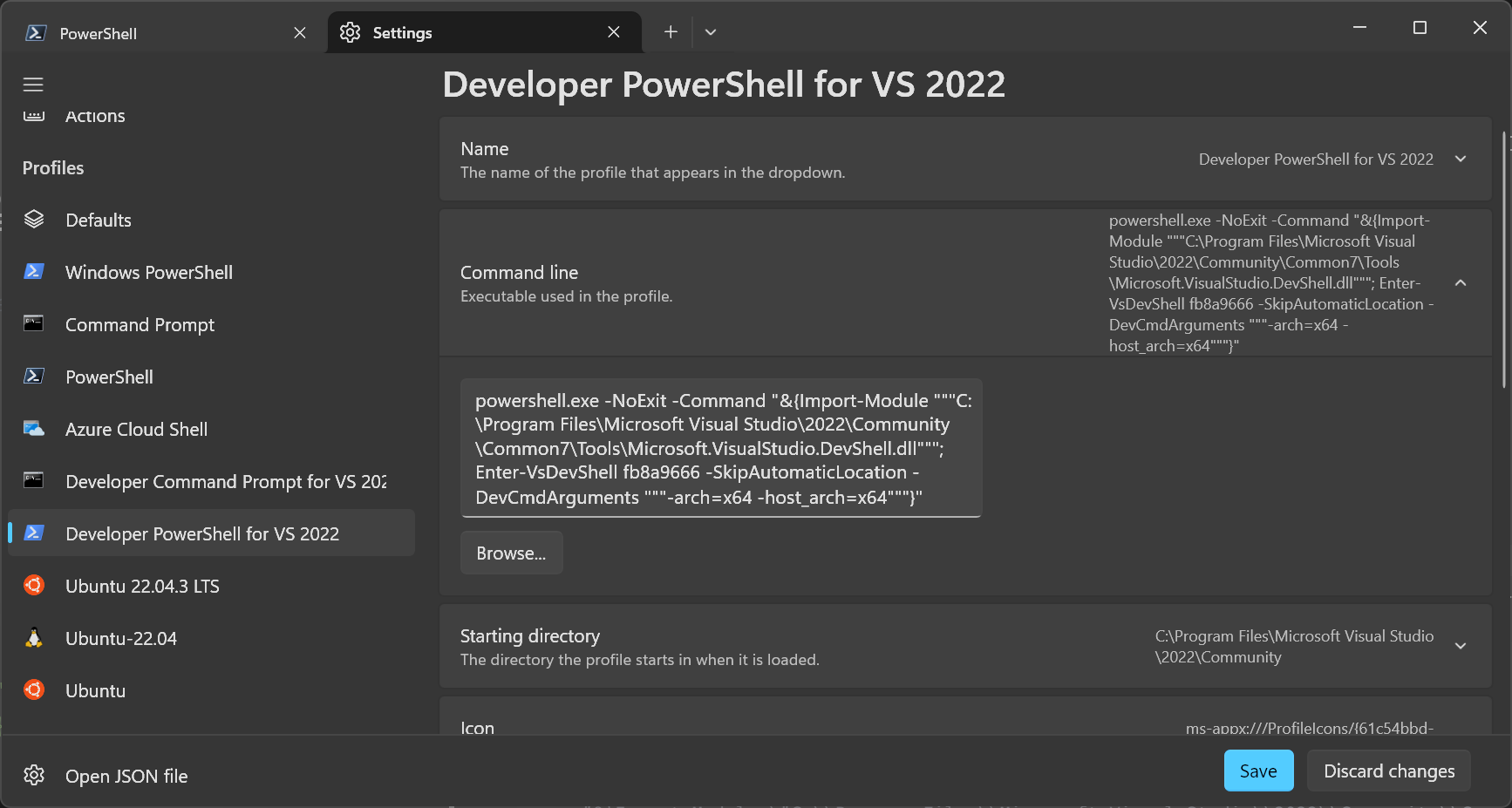Select the Defaults profile entry
Image resolution: width=1512 pixels, height=808 pixels.
(99, 220)
